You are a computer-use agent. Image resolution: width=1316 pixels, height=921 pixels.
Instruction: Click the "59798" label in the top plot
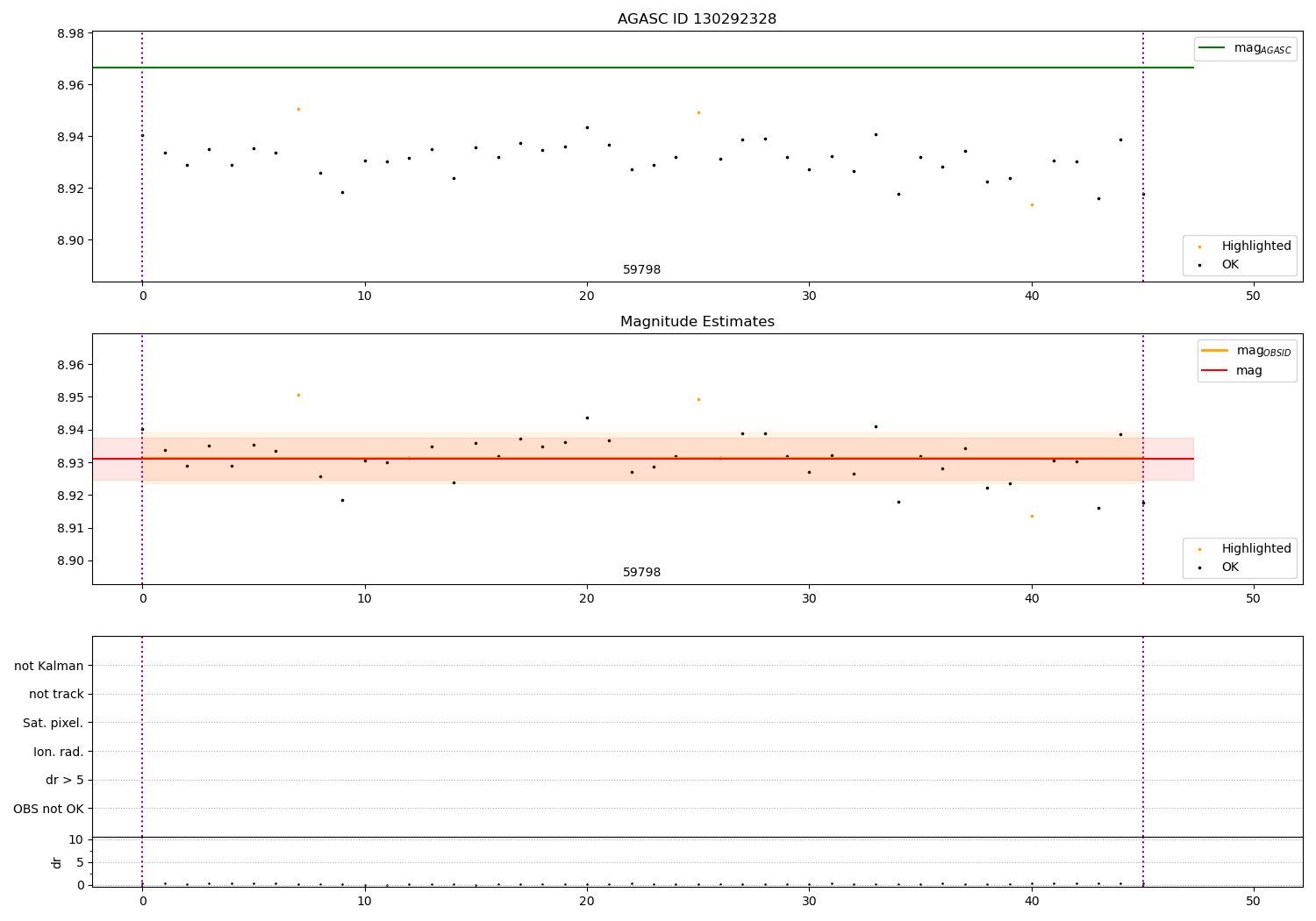641,270
